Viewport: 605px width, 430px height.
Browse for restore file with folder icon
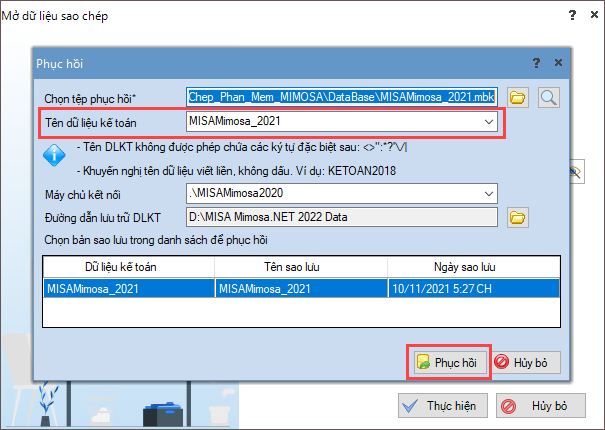pyautogui.click(x=517, y=98)
